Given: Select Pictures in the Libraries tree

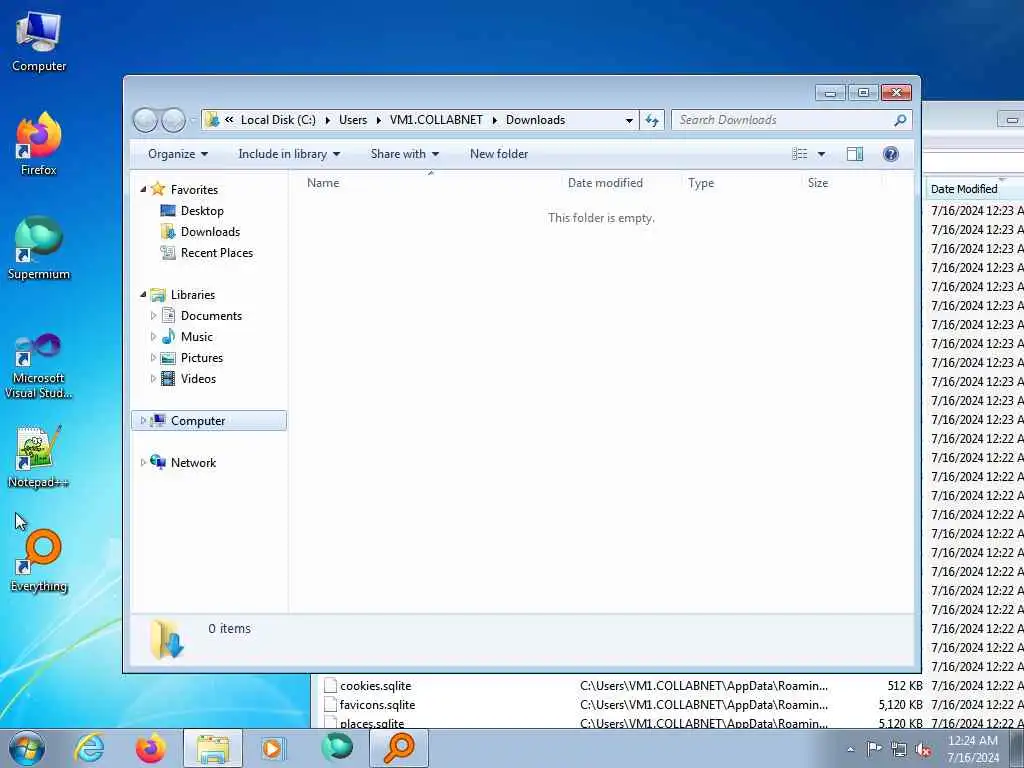Looking at the screenshot, I should [192, 358].
